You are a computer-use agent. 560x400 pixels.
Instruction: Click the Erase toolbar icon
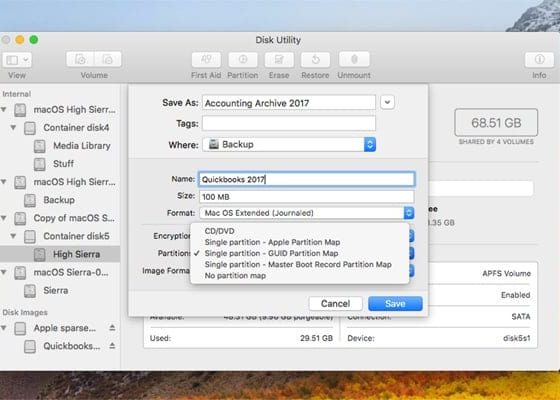(x=279, y=59)
